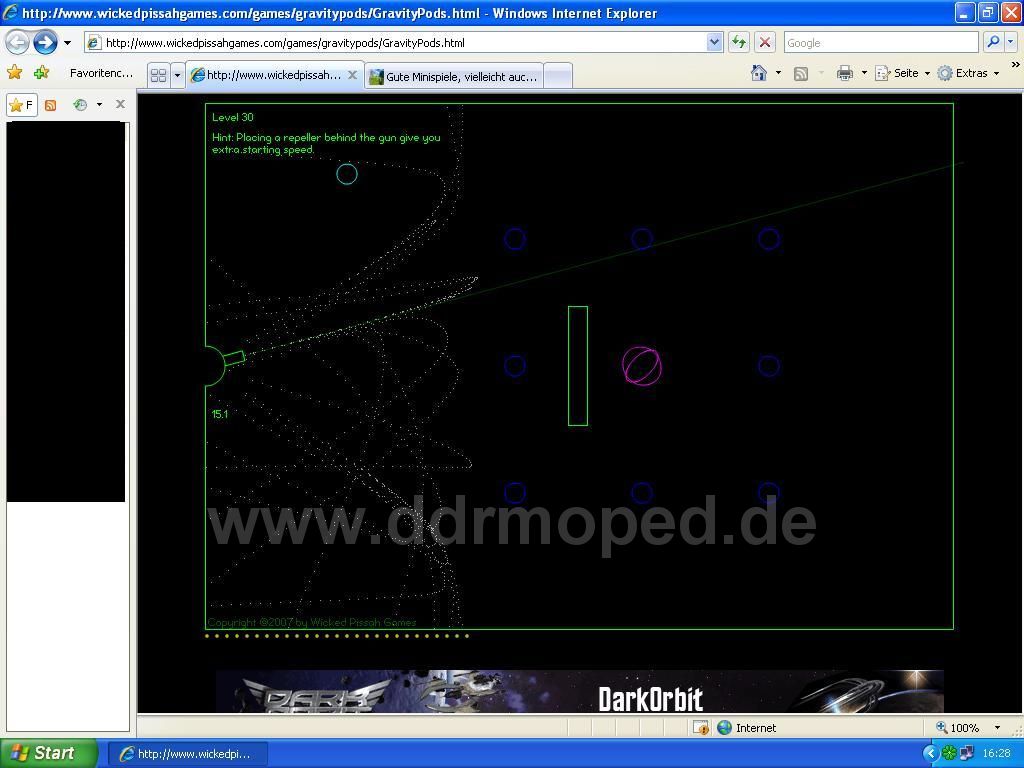This screenshot has width=1024, height=768.
Task: Click into the Google search field
Action: point(880,42)
